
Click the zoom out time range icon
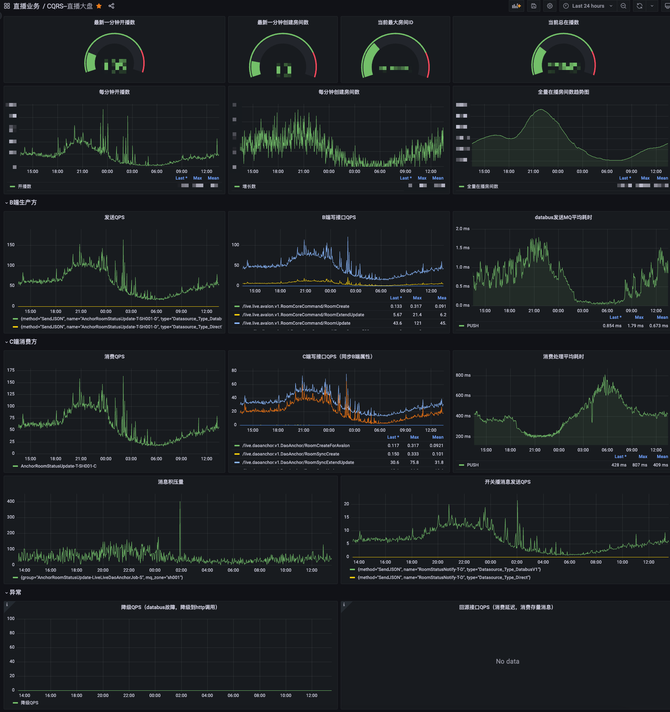pyautogui.click(x=624, y=6)
